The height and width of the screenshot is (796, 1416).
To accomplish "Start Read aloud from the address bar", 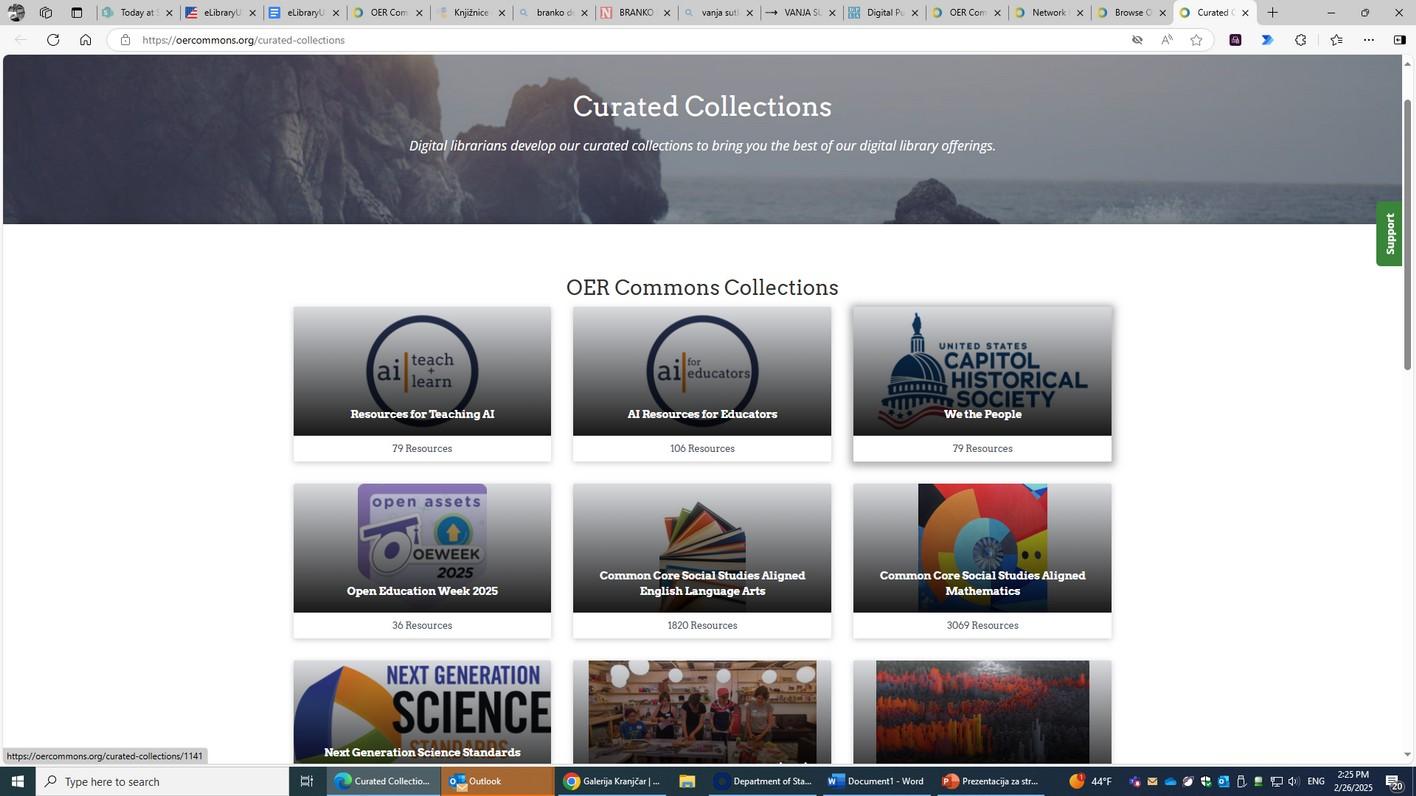I will (1166, 40).
